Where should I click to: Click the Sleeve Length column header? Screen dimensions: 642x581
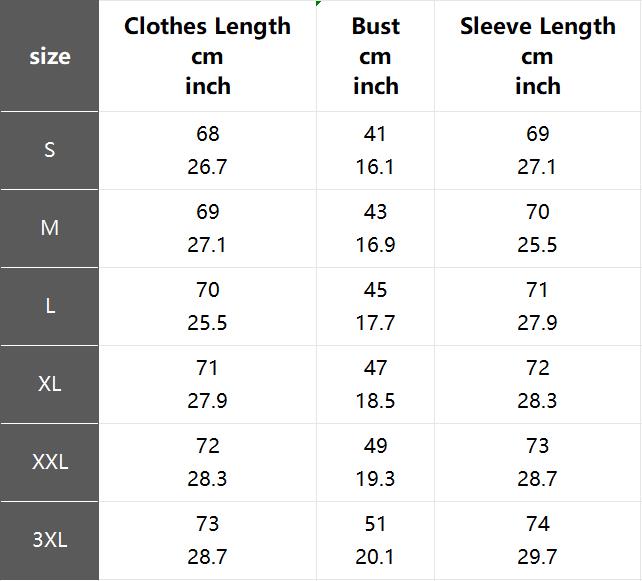coord(537,56)
